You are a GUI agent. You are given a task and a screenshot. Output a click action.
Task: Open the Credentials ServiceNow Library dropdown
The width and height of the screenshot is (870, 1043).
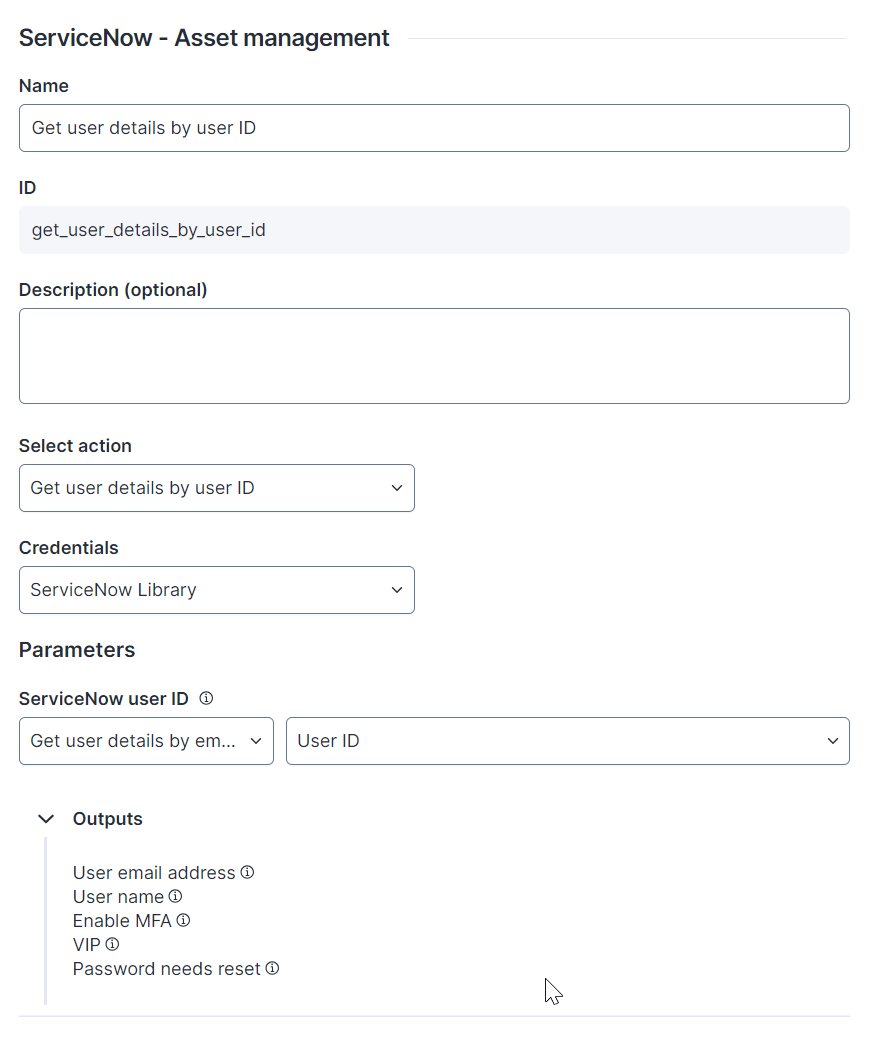[x=217, y=590]
